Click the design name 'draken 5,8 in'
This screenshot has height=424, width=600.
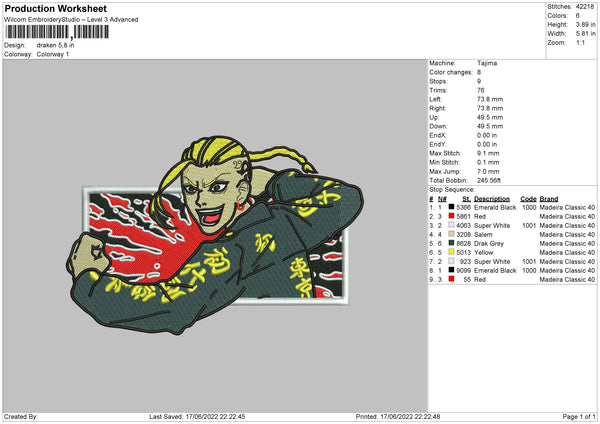pyautogui.click(x=55, y=45)
